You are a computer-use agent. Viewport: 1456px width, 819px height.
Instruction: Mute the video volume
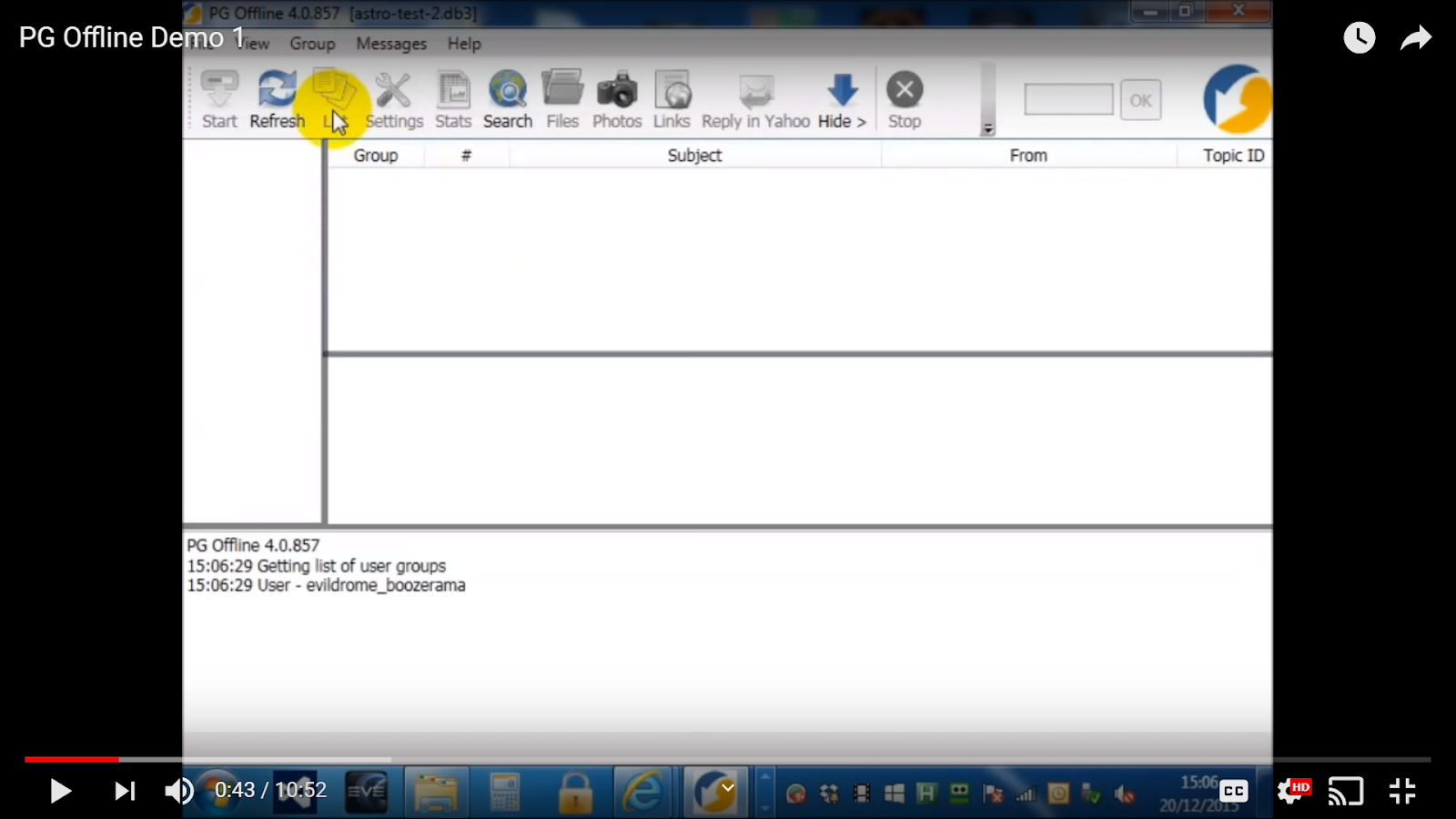179,791
